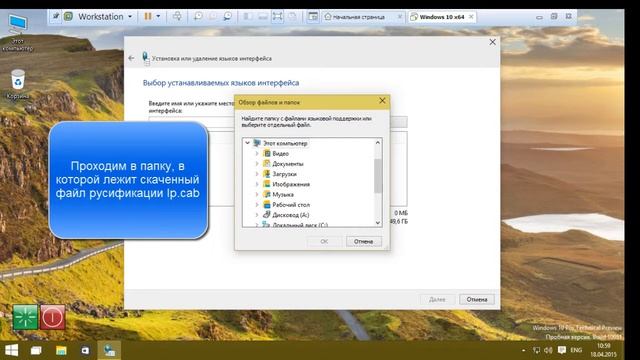The height and width of the screenshot is (360, 640).
Task: Select the Загрузки folder
Action: point(284,174)
